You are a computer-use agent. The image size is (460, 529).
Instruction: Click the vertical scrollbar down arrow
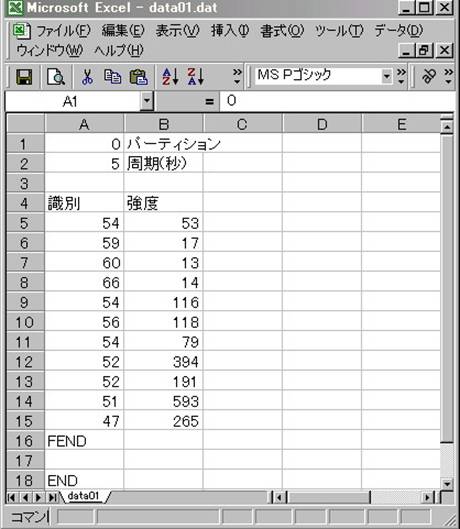(x=447, y=484)
